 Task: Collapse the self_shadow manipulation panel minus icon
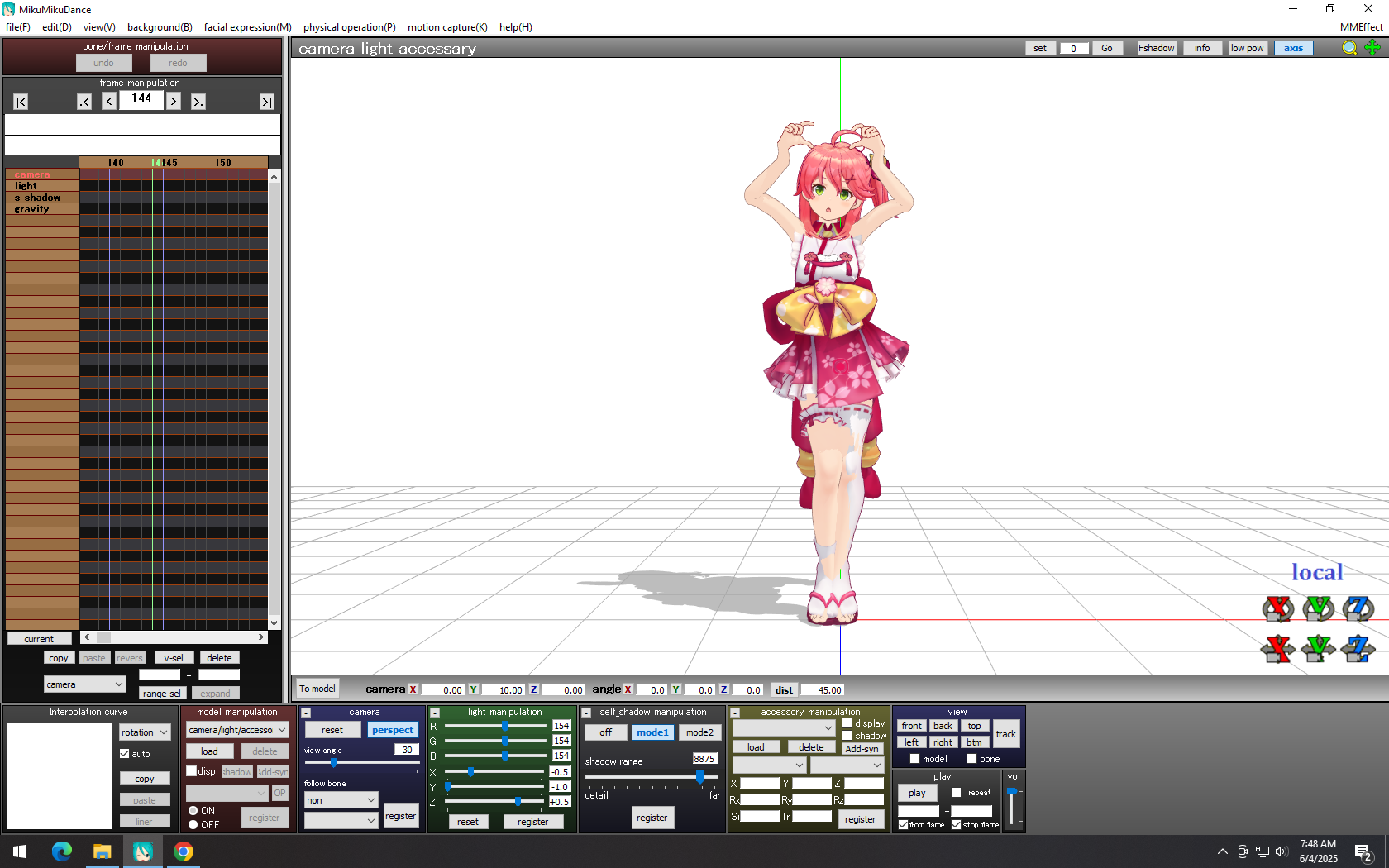point(586,713)
